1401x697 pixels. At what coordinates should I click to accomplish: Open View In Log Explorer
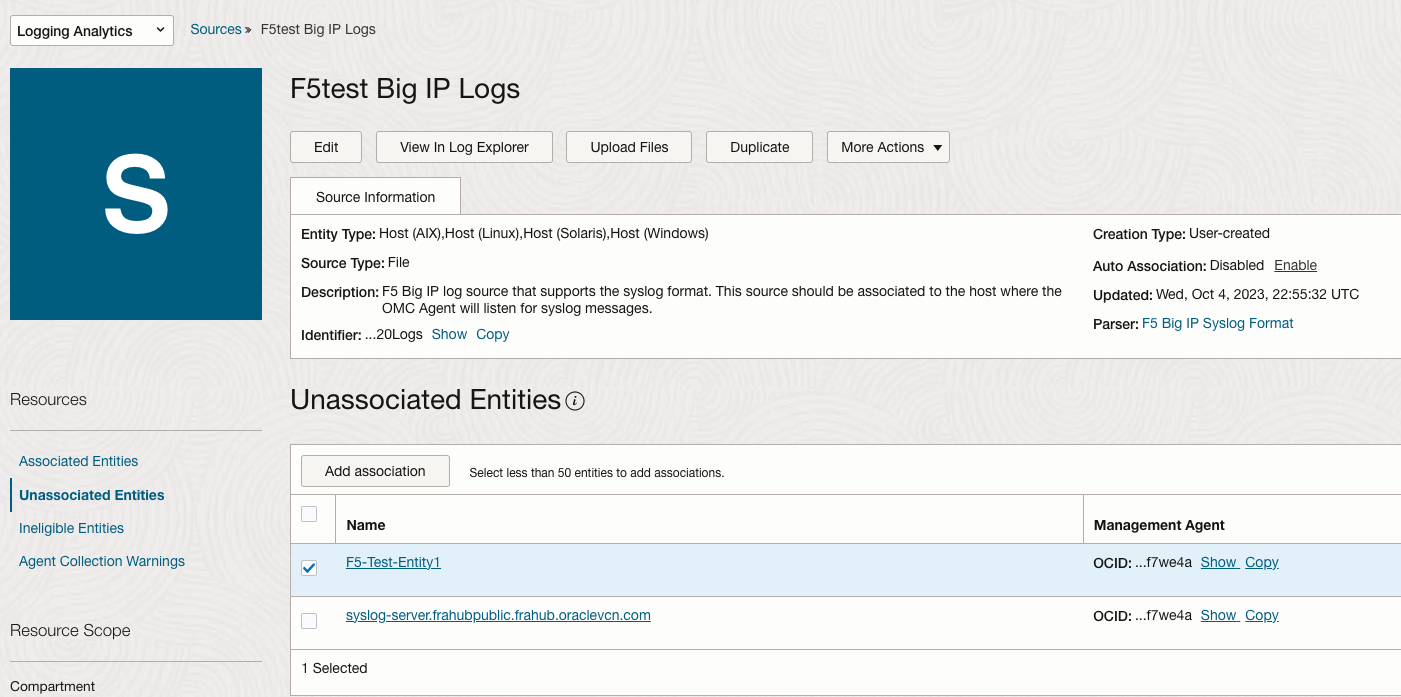tap(464, 147)
